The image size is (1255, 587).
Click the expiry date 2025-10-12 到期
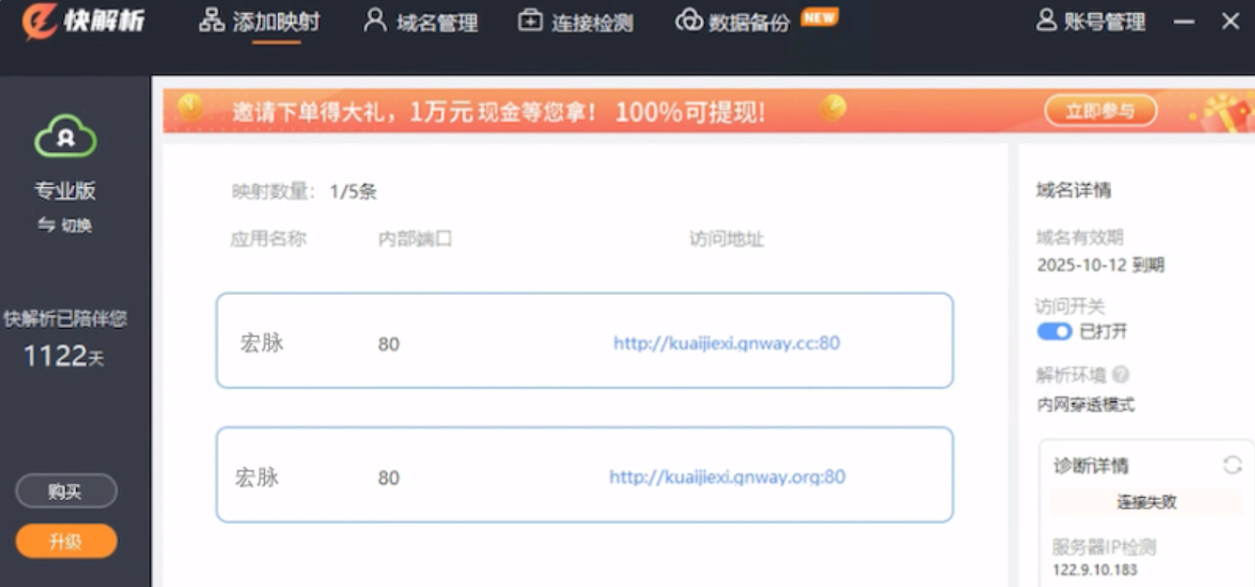coord(1100,265)
